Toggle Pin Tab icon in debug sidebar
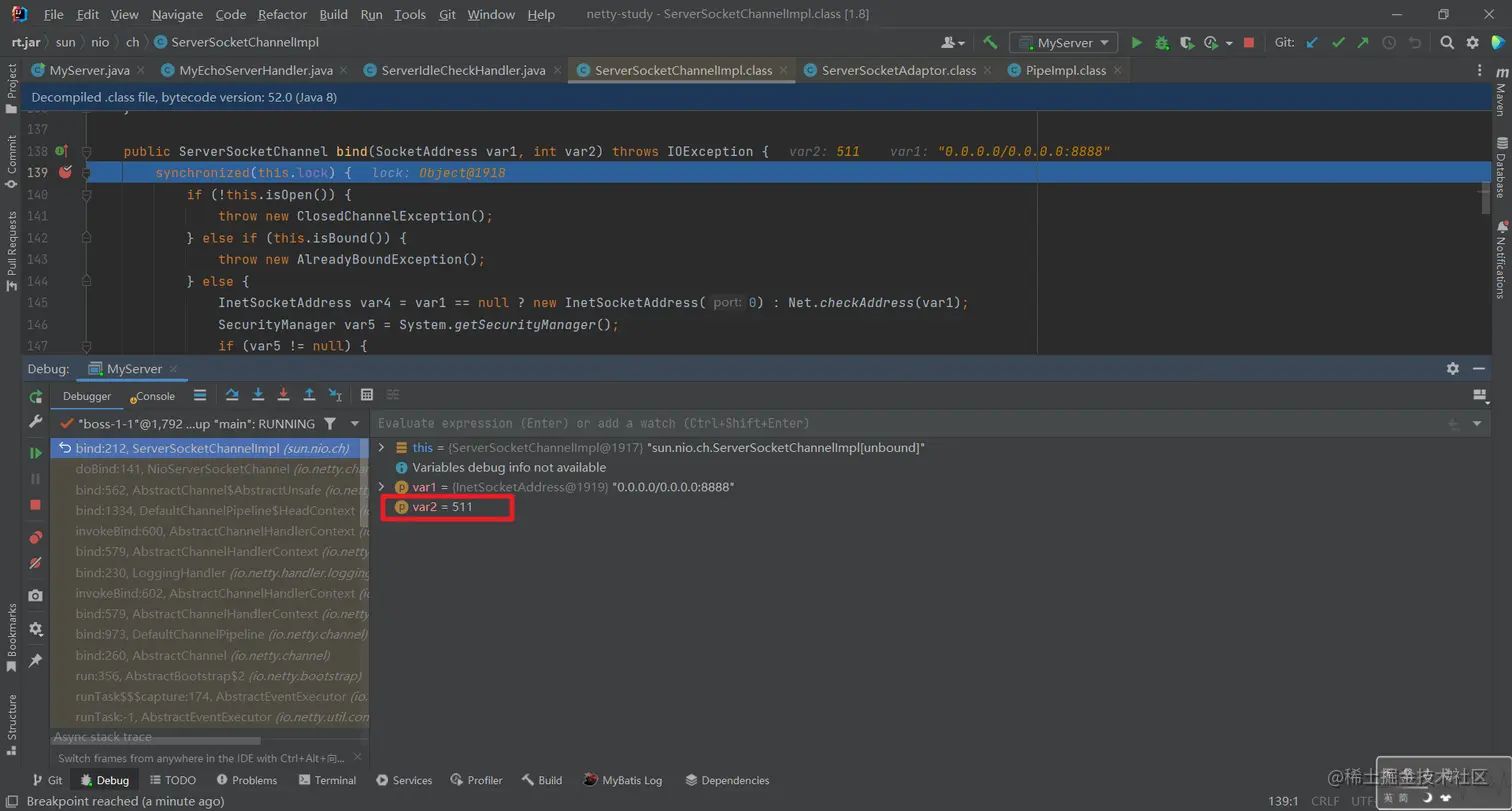This screenshot has width=1512, height=811. [36, 661]
